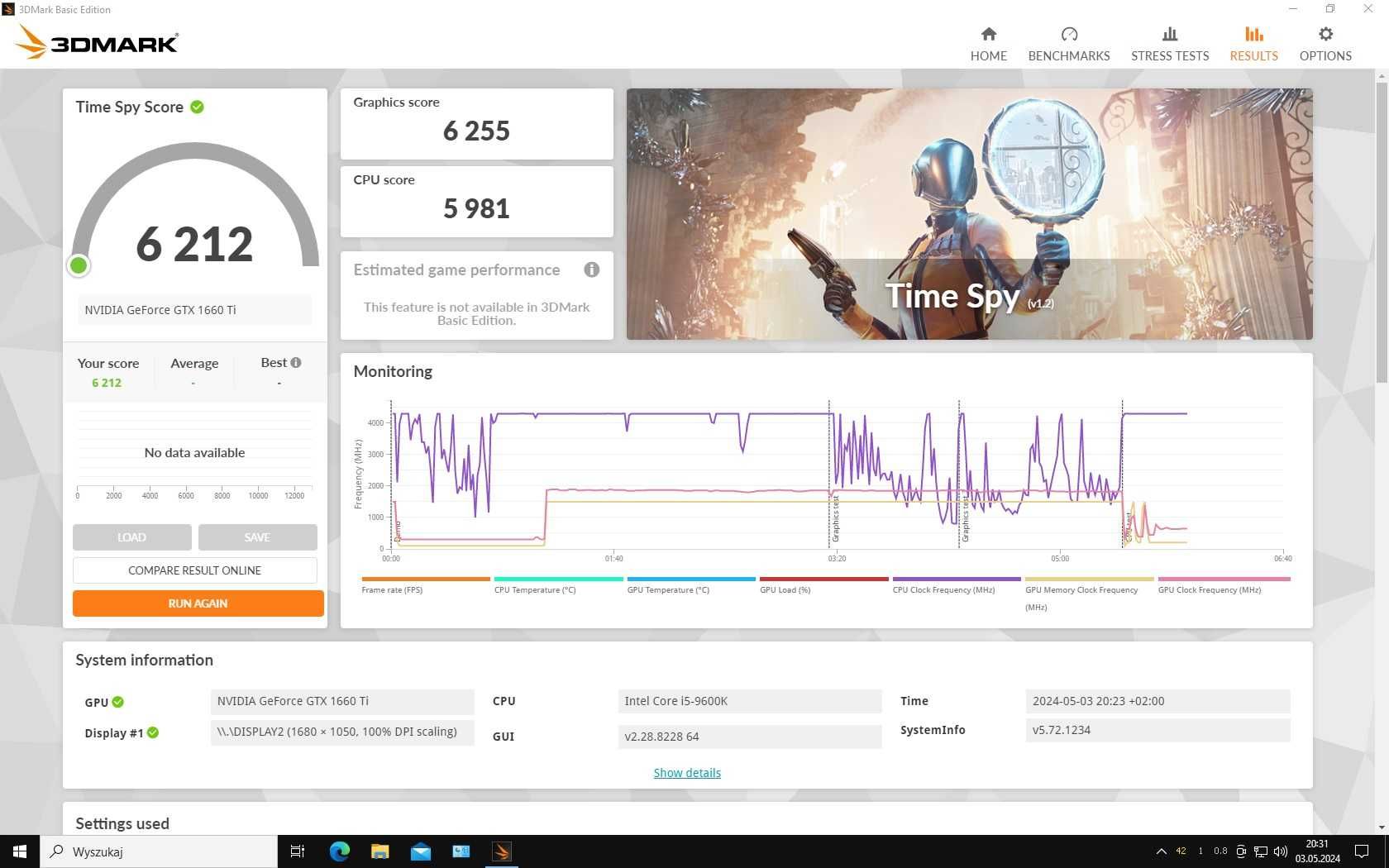Image resolution: width=1389 pixels, height=868 pixels.
Task: Click COMPARE RESULT ONLINE
Action: 194,570
